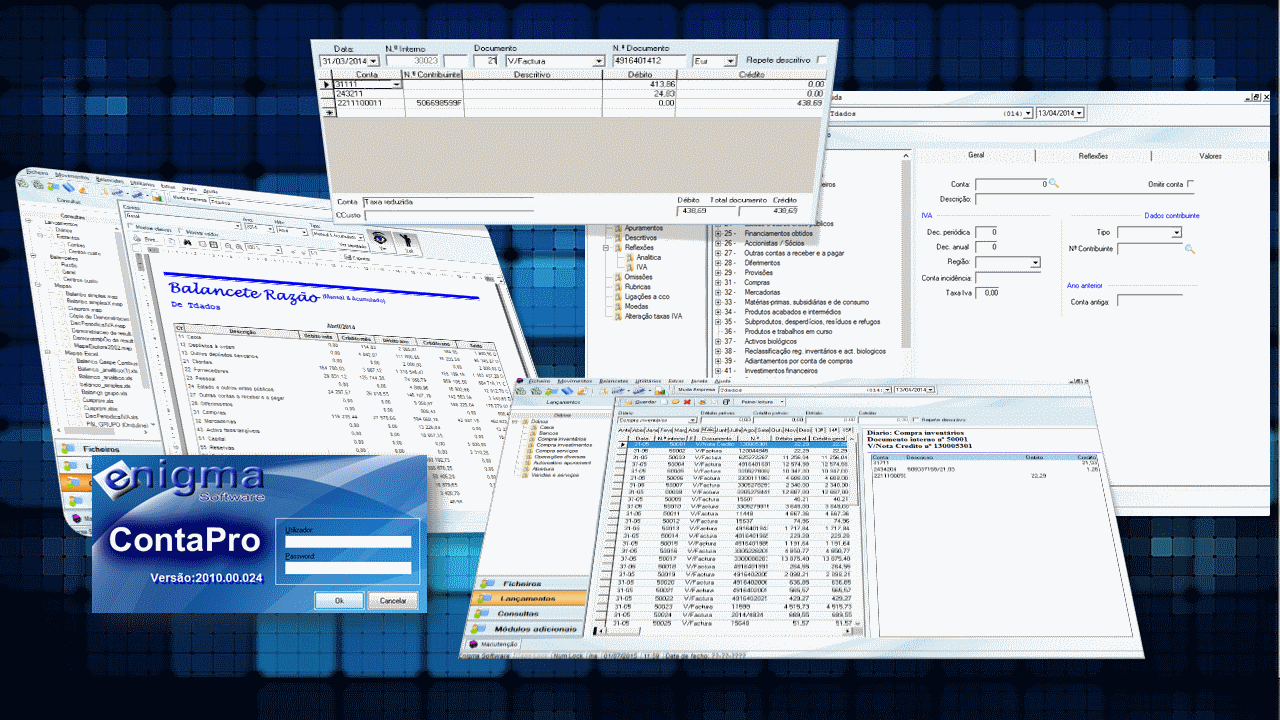
Task: Click the search icon next to Nº Contribuinte
Action: (1189, 248)
